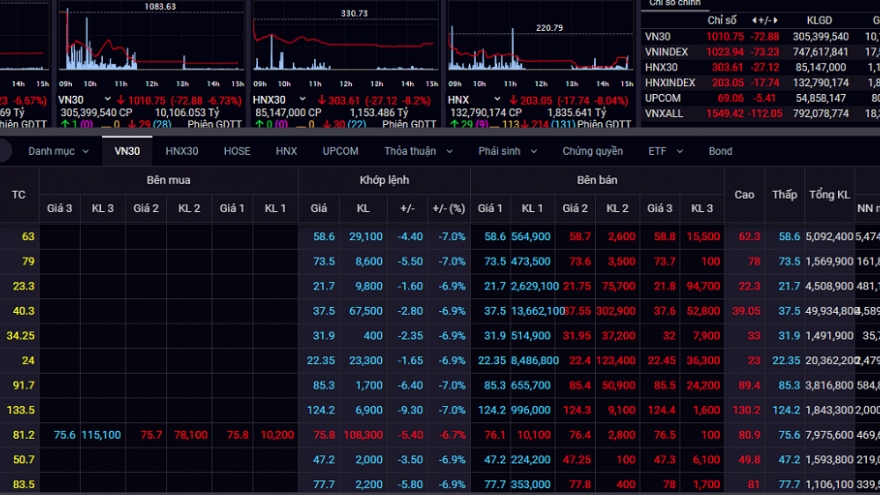Go to the Bond tab
Screen dimensions: 880x495
point(720,152)
